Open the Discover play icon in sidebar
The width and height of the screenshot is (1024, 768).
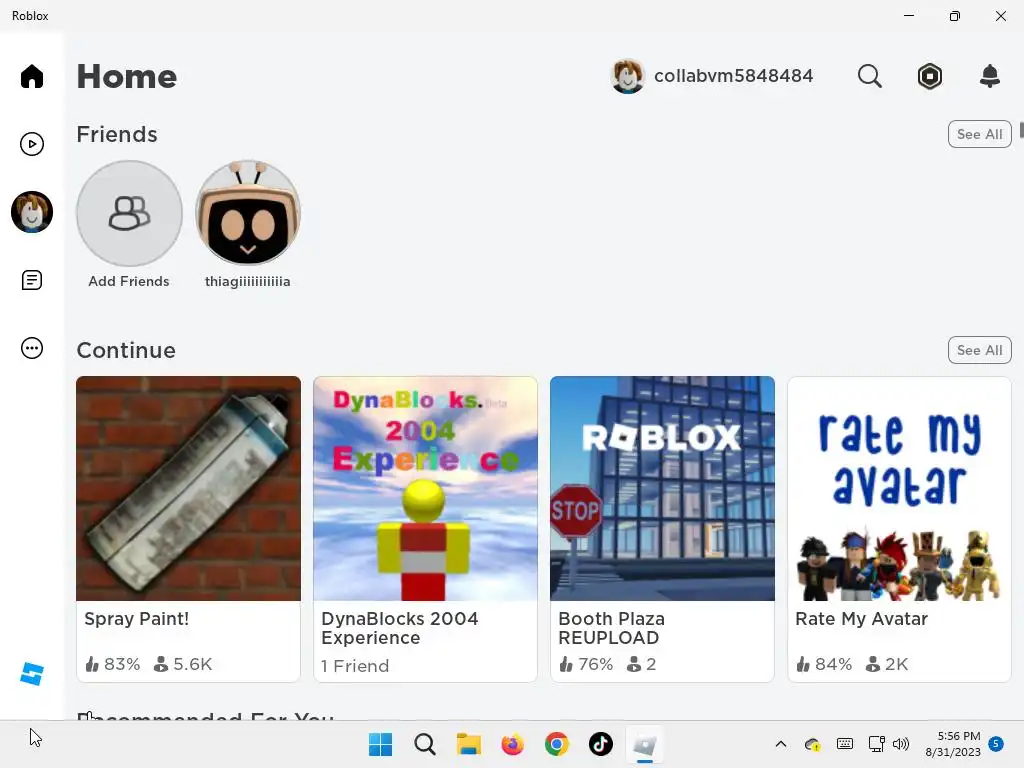tap(31, 144)
